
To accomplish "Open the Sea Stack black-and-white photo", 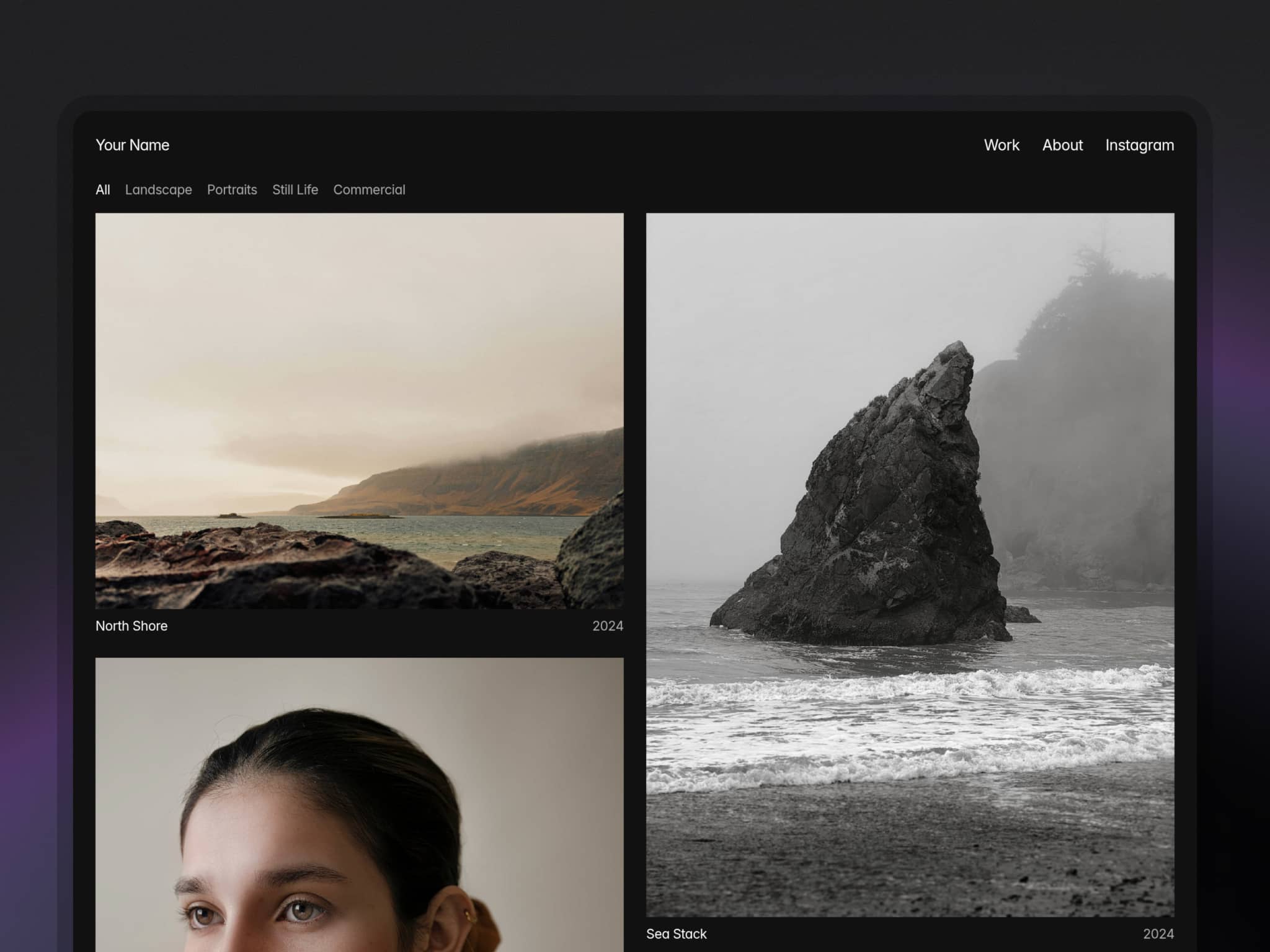I will click(910, 565).
